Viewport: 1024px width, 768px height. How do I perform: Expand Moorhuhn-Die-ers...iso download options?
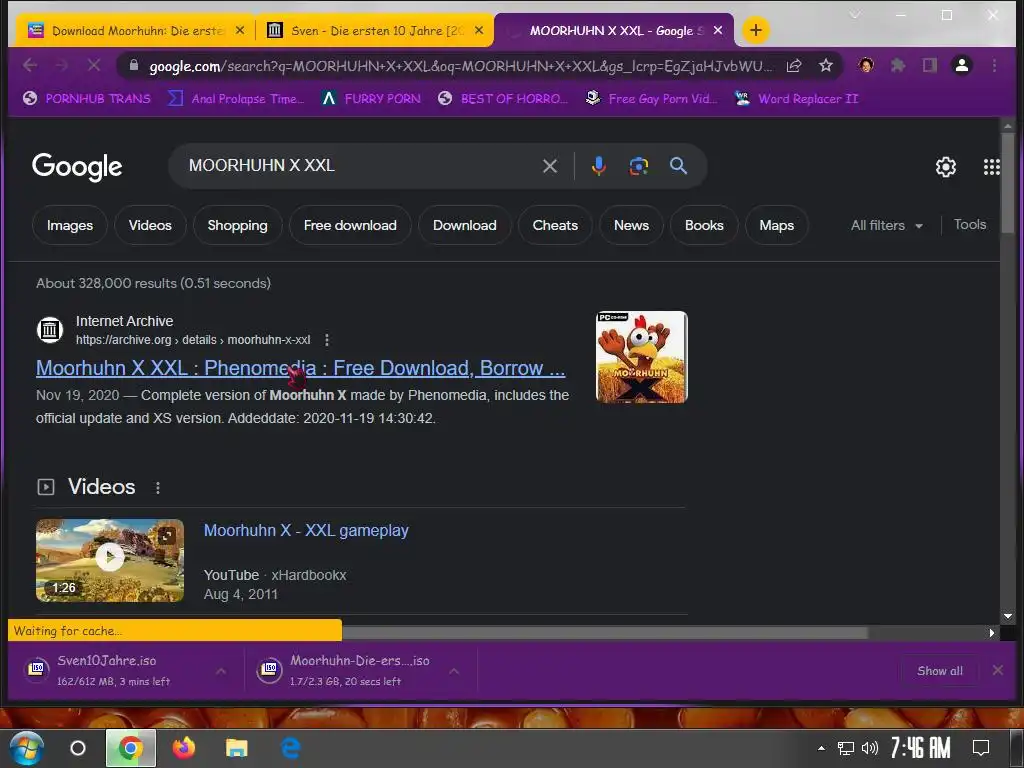coord(454,671)
